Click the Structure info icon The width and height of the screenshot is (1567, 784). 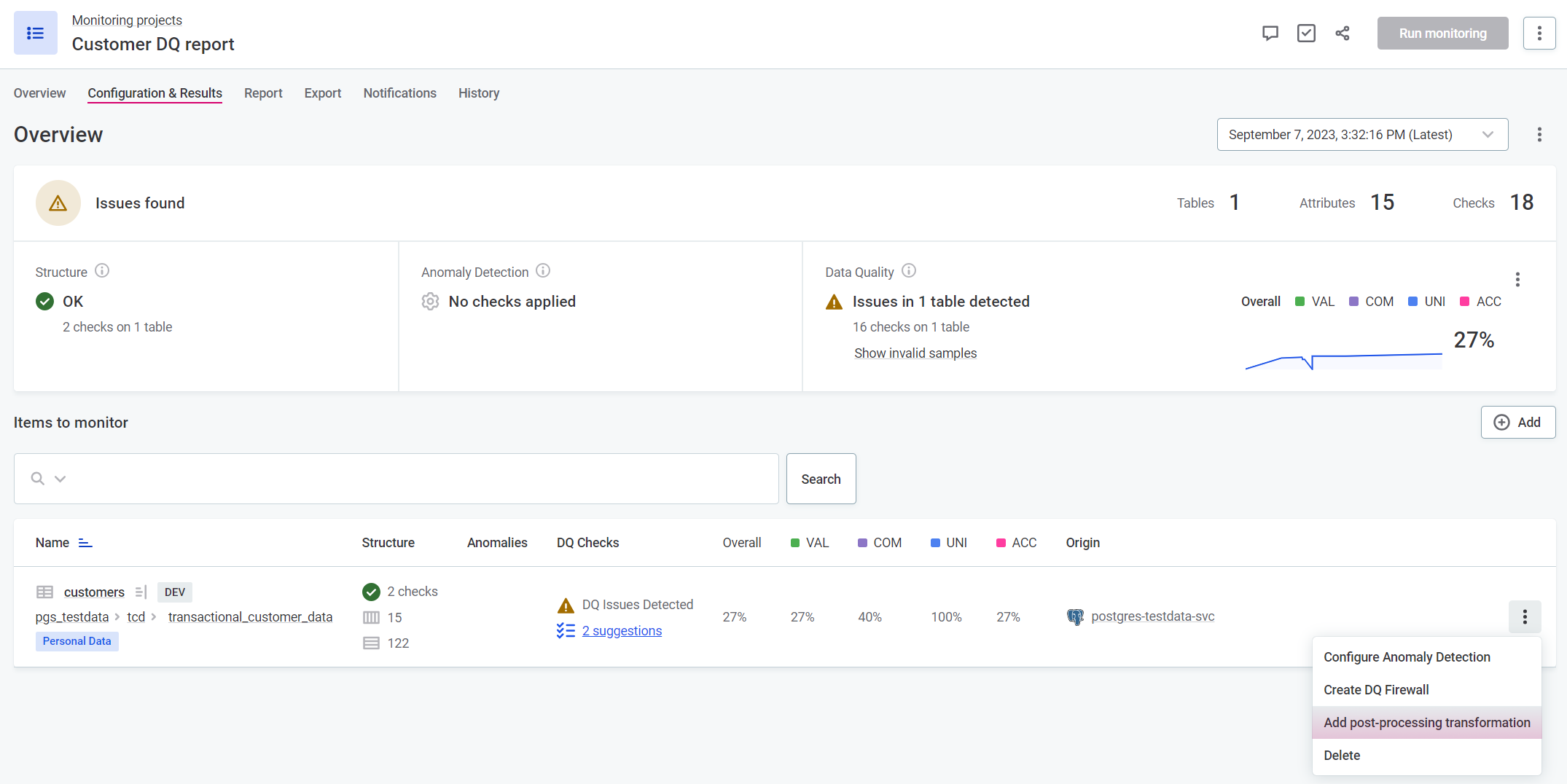[102, 271]
